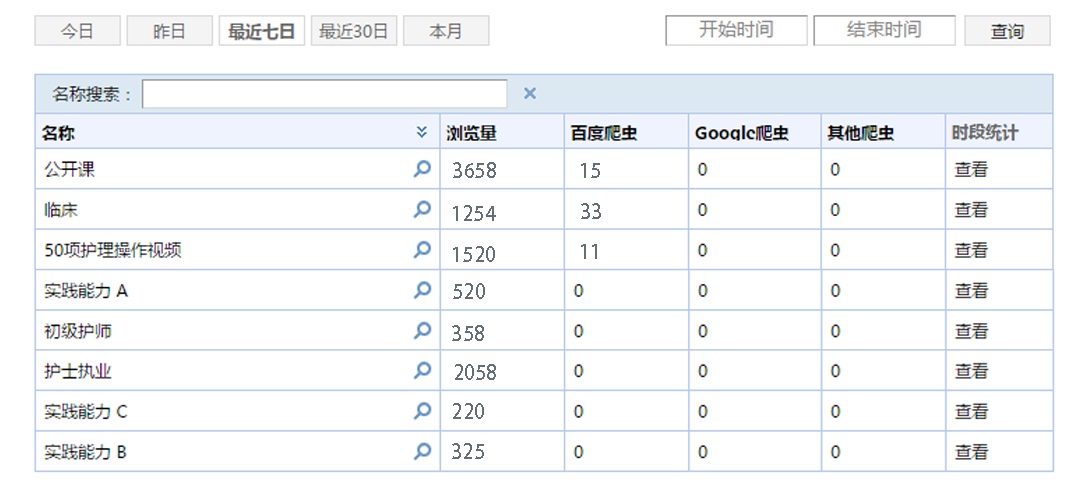Click into the 名称搜索 text box
The image size is (1082, 498).
point(324,94)
